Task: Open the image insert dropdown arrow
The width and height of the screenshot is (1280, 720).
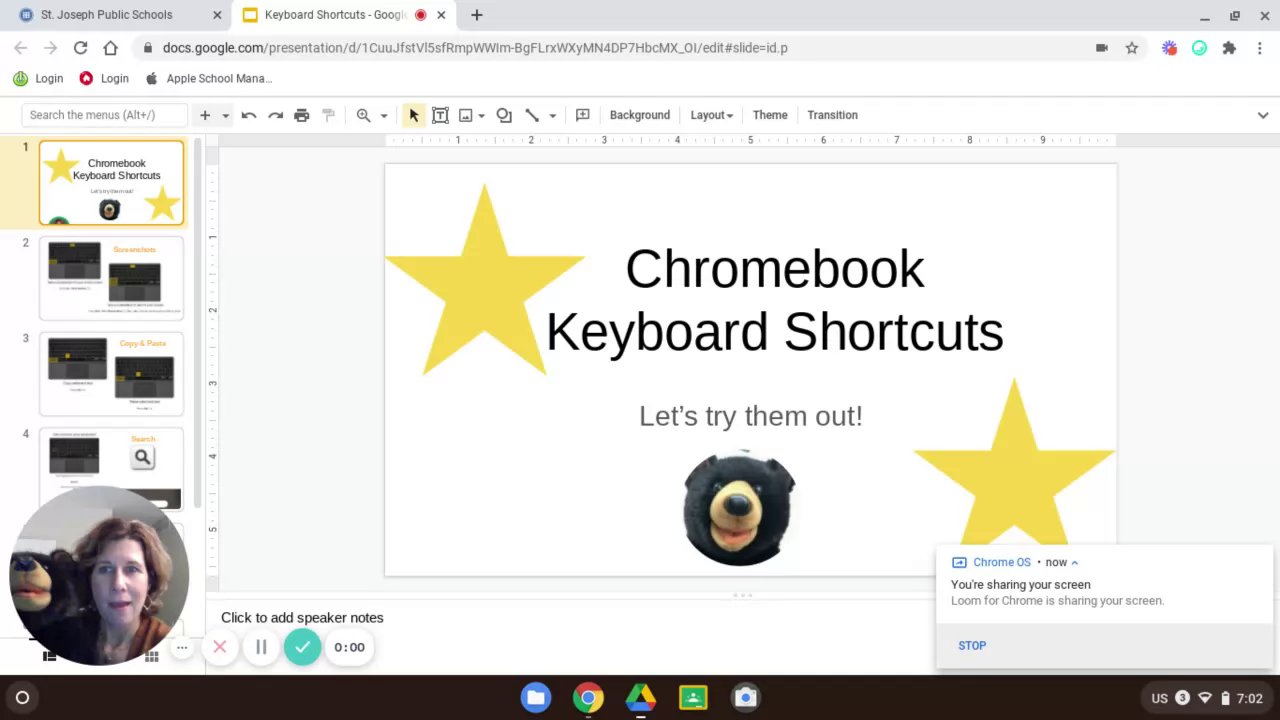Action: [x=481, y=115]
